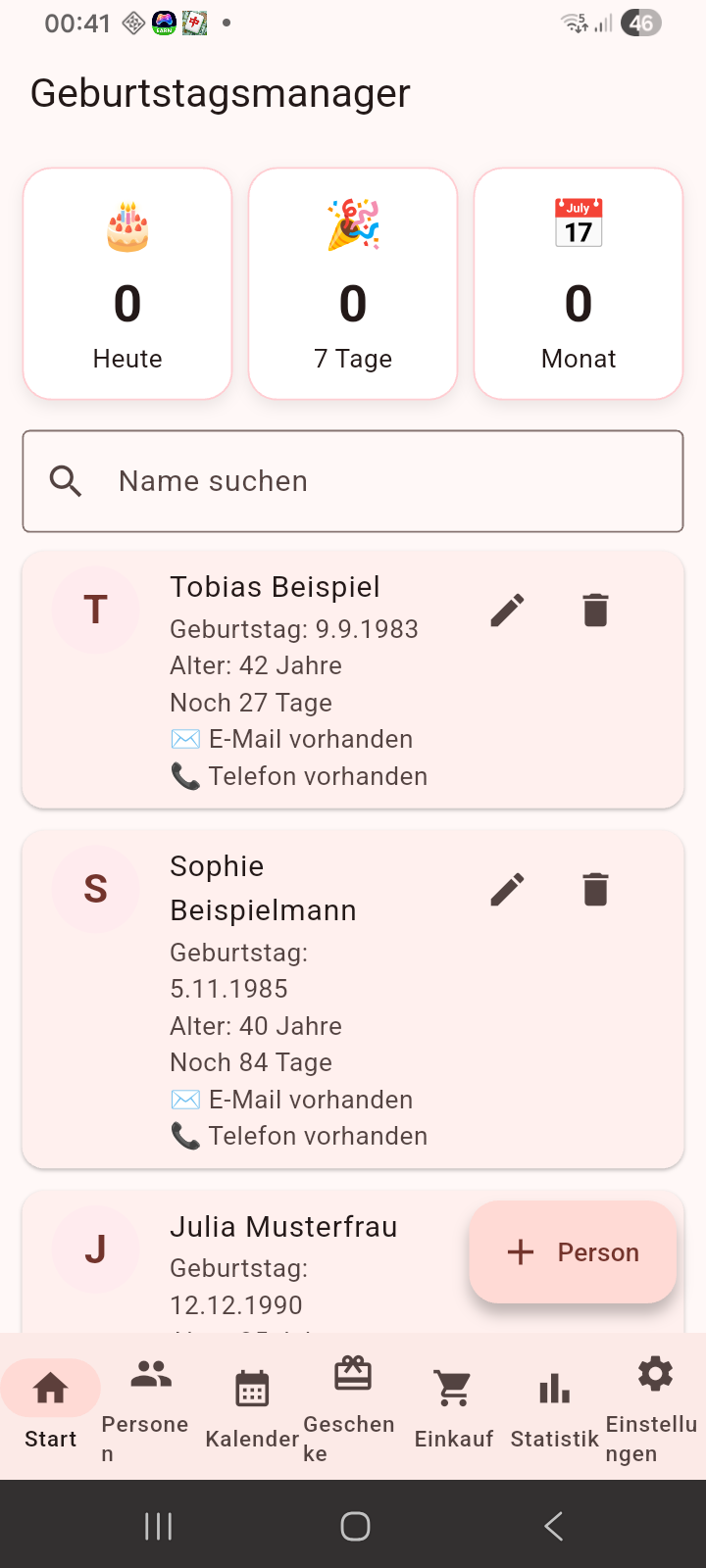706x1568 pixels.
Task: Open the Monat calendar card
Action: pos(579,284)
